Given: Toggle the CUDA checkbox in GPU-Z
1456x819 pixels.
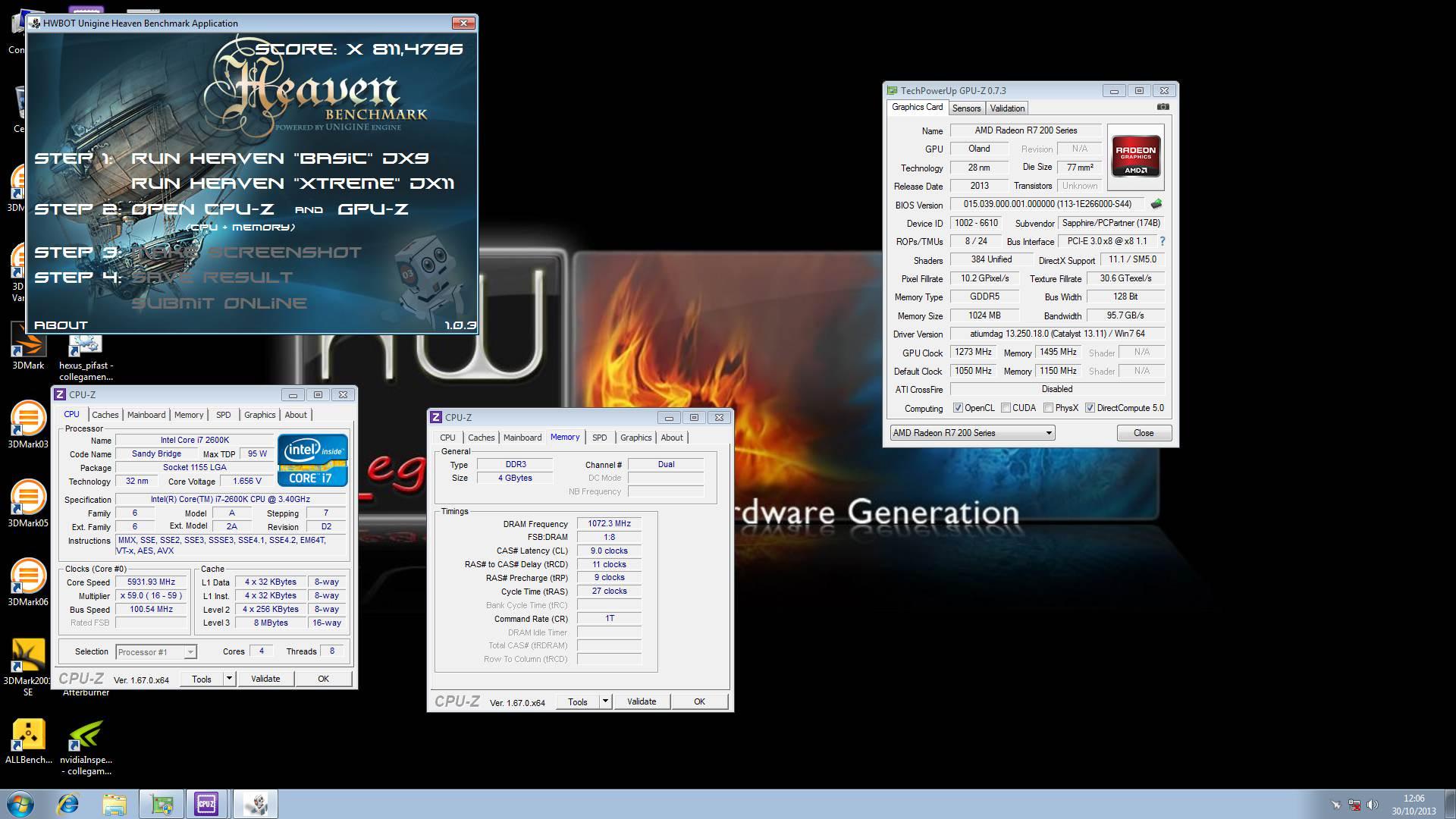Looking at the screenshot, I should click(1006, 408).
